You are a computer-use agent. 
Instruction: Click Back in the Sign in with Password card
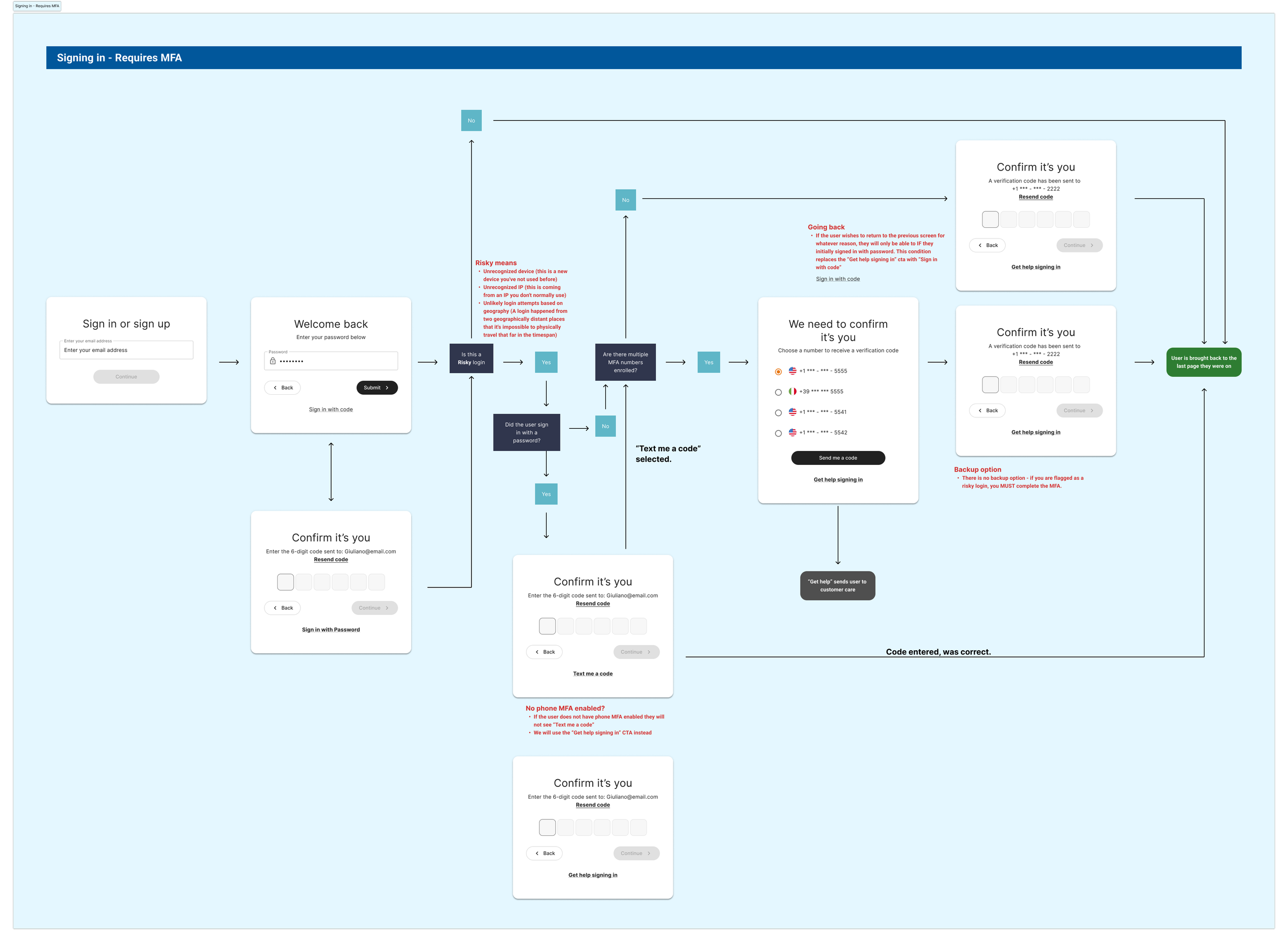pos(282,608)
